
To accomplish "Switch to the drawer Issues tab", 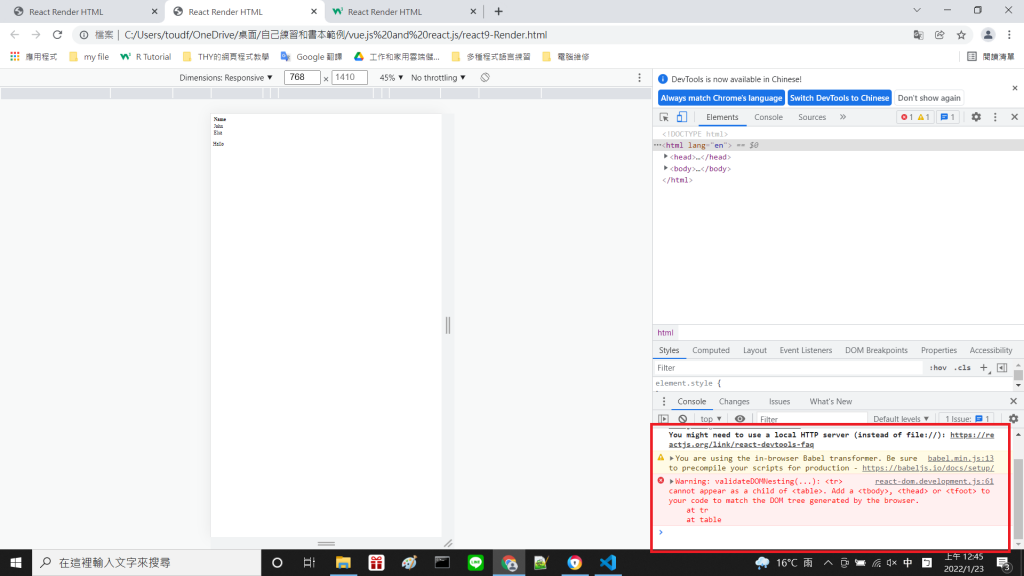I will point(779,402).
